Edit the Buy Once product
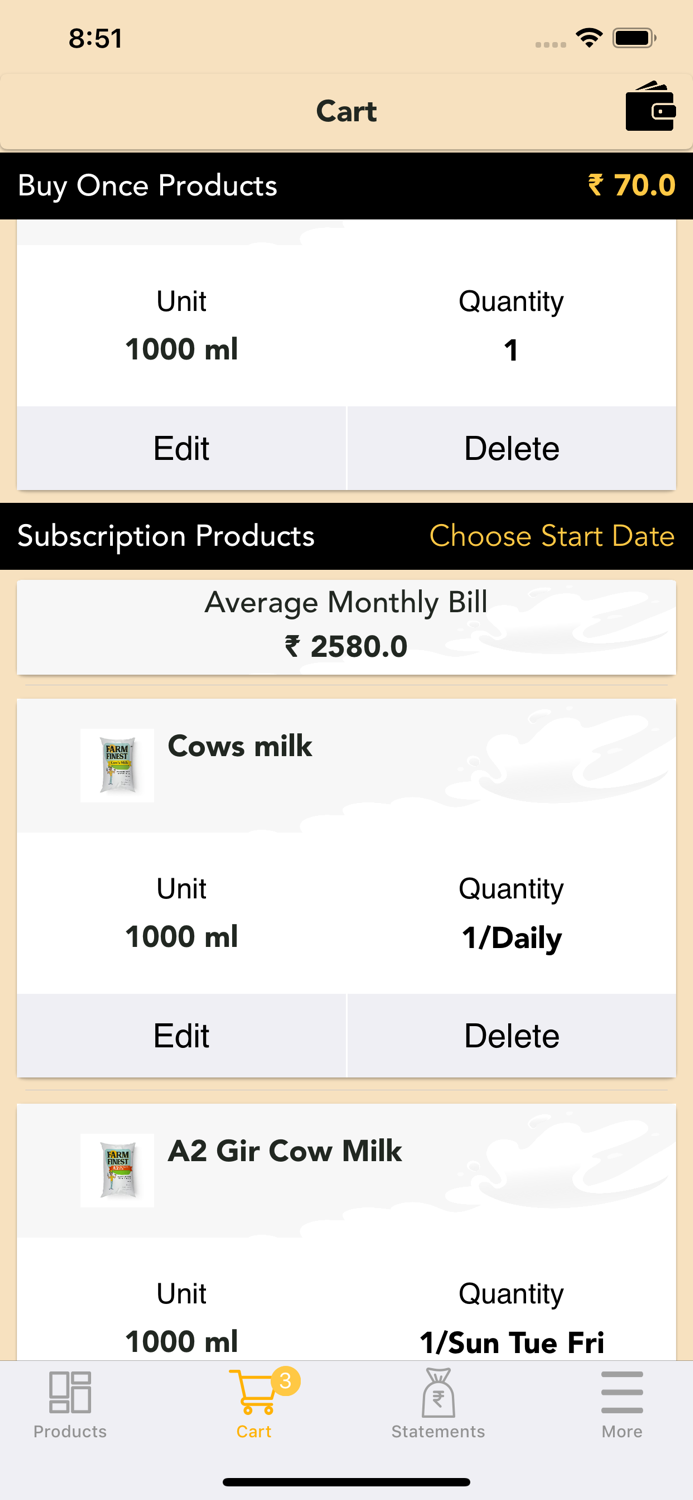Screen dimensions: 693x1500 pos(181,448)
